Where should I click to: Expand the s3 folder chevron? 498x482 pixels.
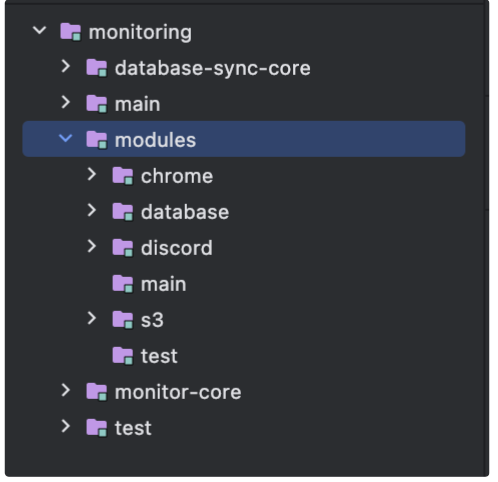92,318
